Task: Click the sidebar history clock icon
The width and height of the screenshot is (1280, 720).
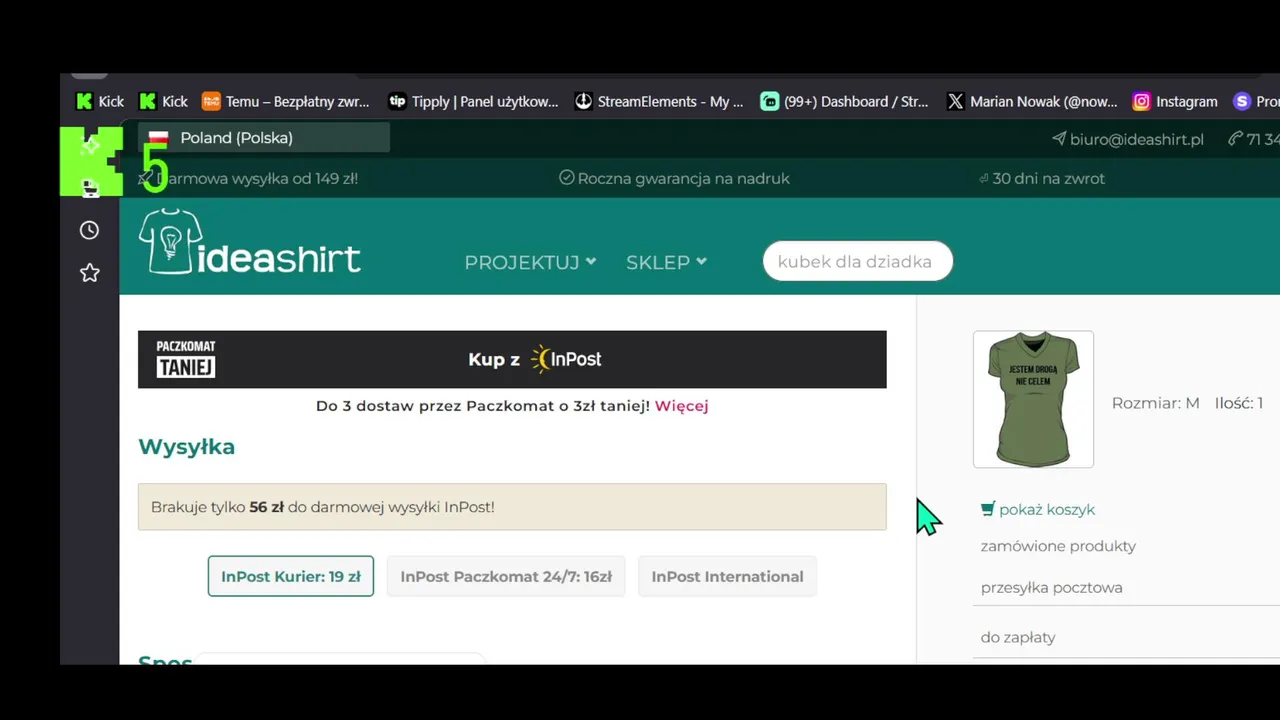Action: (89, 230)
